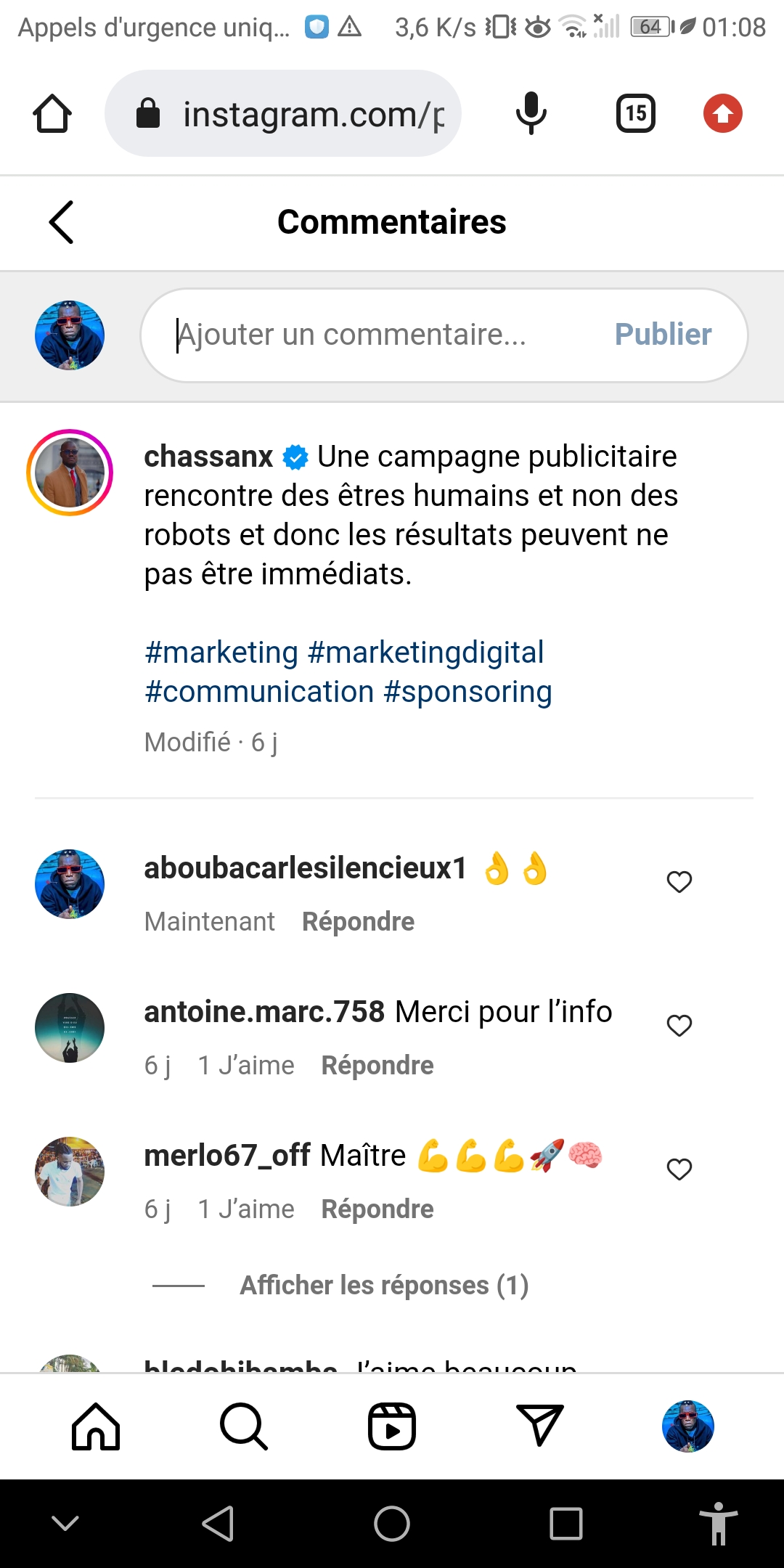View chassanx's story profile picture
The width and height of the screenshot is (784, 1568).
pyautogui.click(x=70, y=473)
